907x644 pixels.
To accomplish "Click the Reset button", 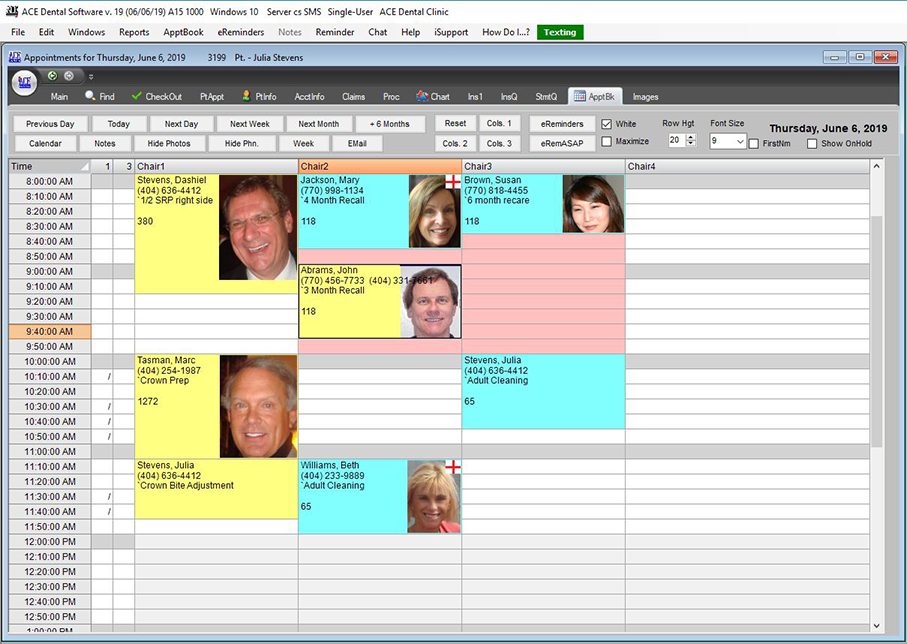I will click(455, 123).
